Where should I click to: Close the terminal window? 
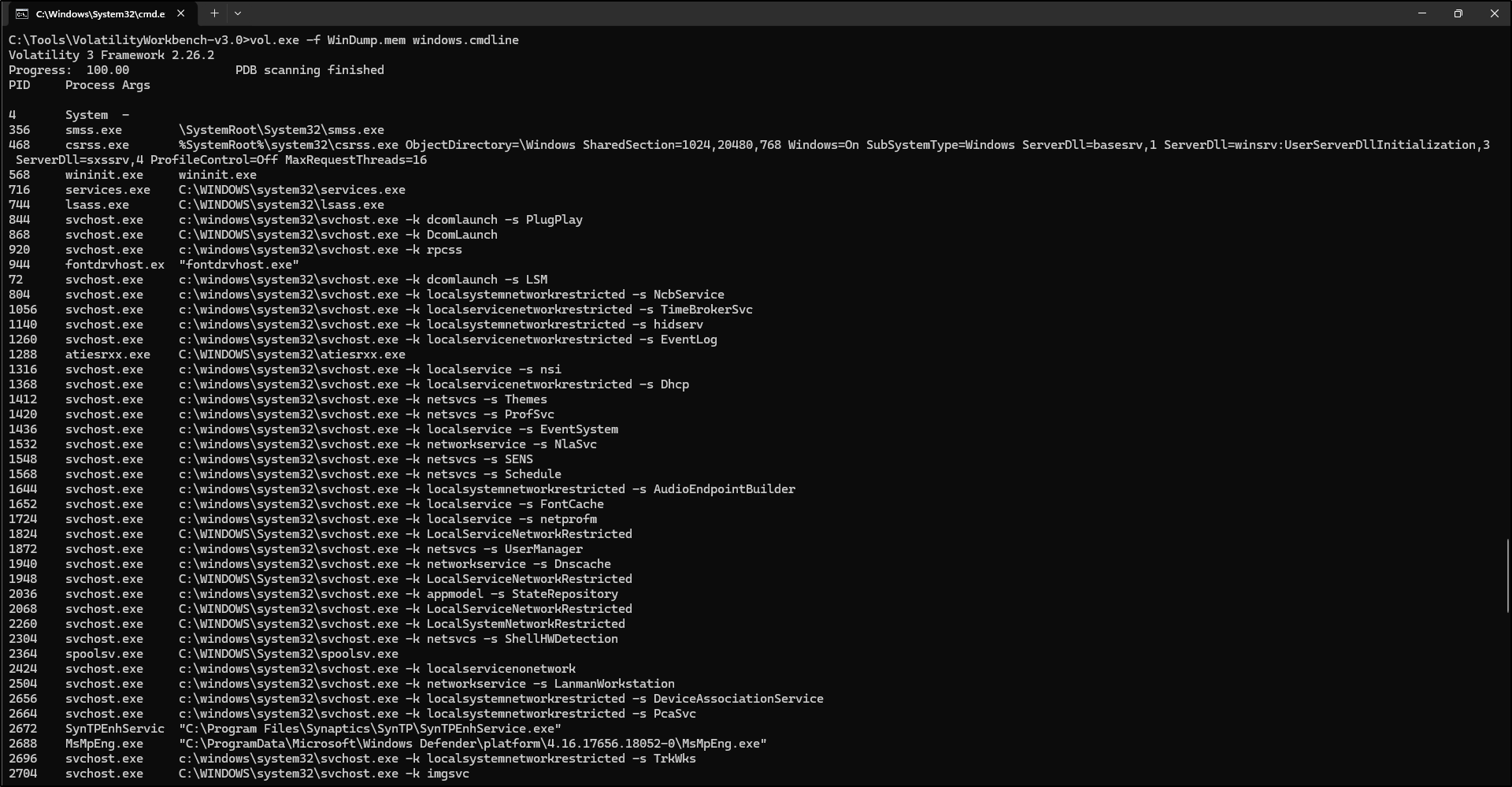pyautogui.click(x=1494, y=13)
